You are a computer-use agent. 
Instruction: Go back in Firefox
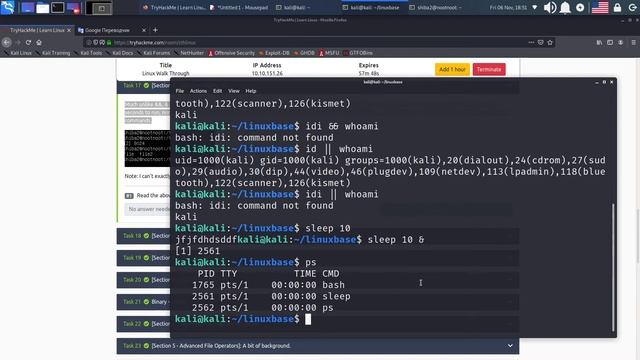pyautogui.click(x=7, y=42)
